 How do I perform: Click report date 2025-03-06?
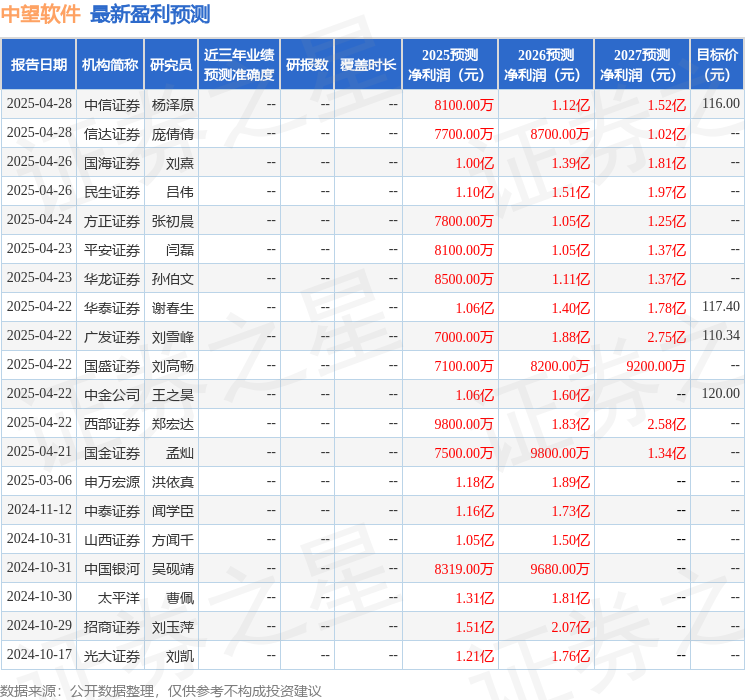[x=39, y=480]
